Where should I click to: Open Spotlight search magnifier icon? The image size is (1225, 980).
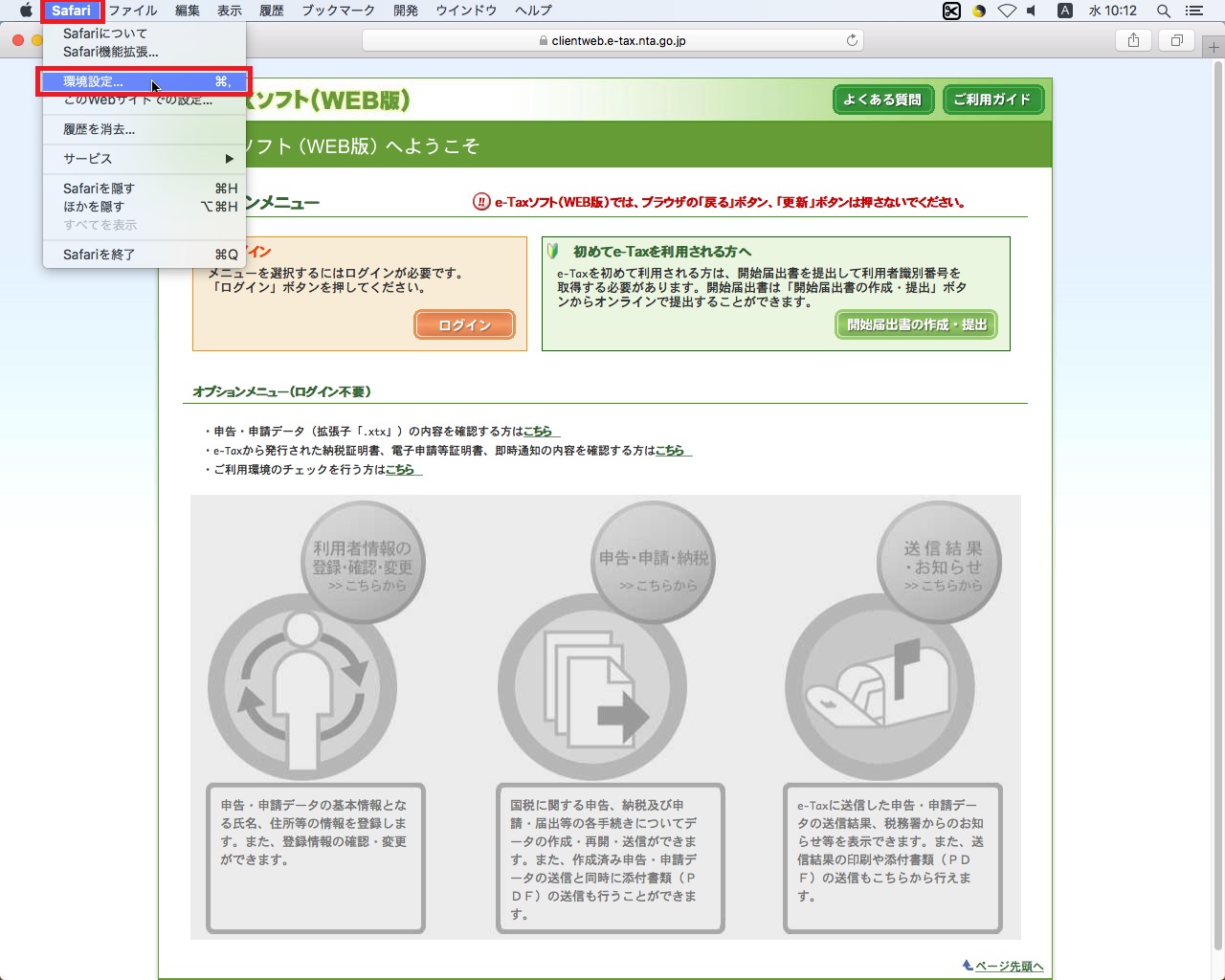point(1164,11)
